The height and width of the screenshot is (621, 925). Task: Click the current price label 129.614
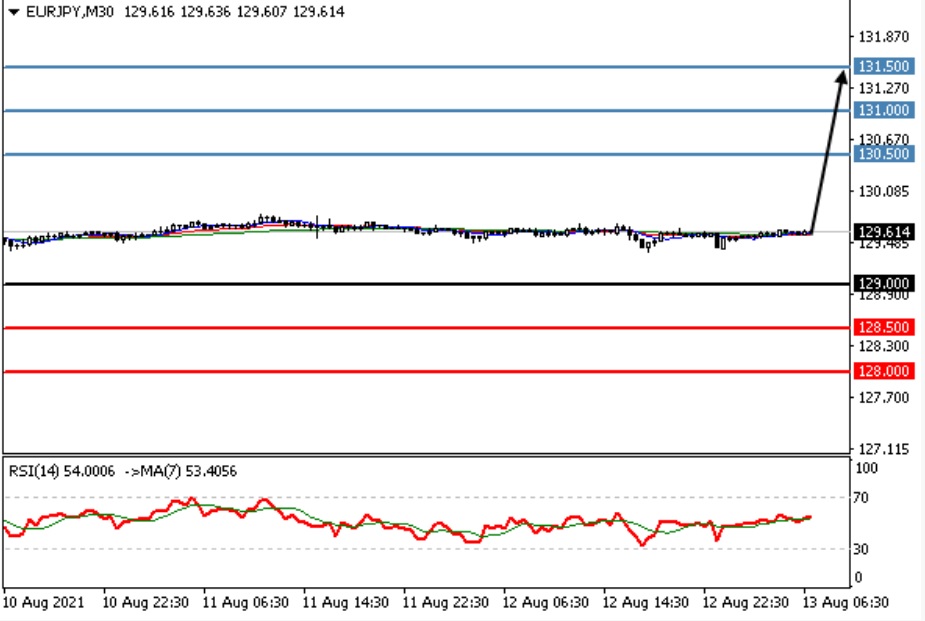(x=884, y=232)
